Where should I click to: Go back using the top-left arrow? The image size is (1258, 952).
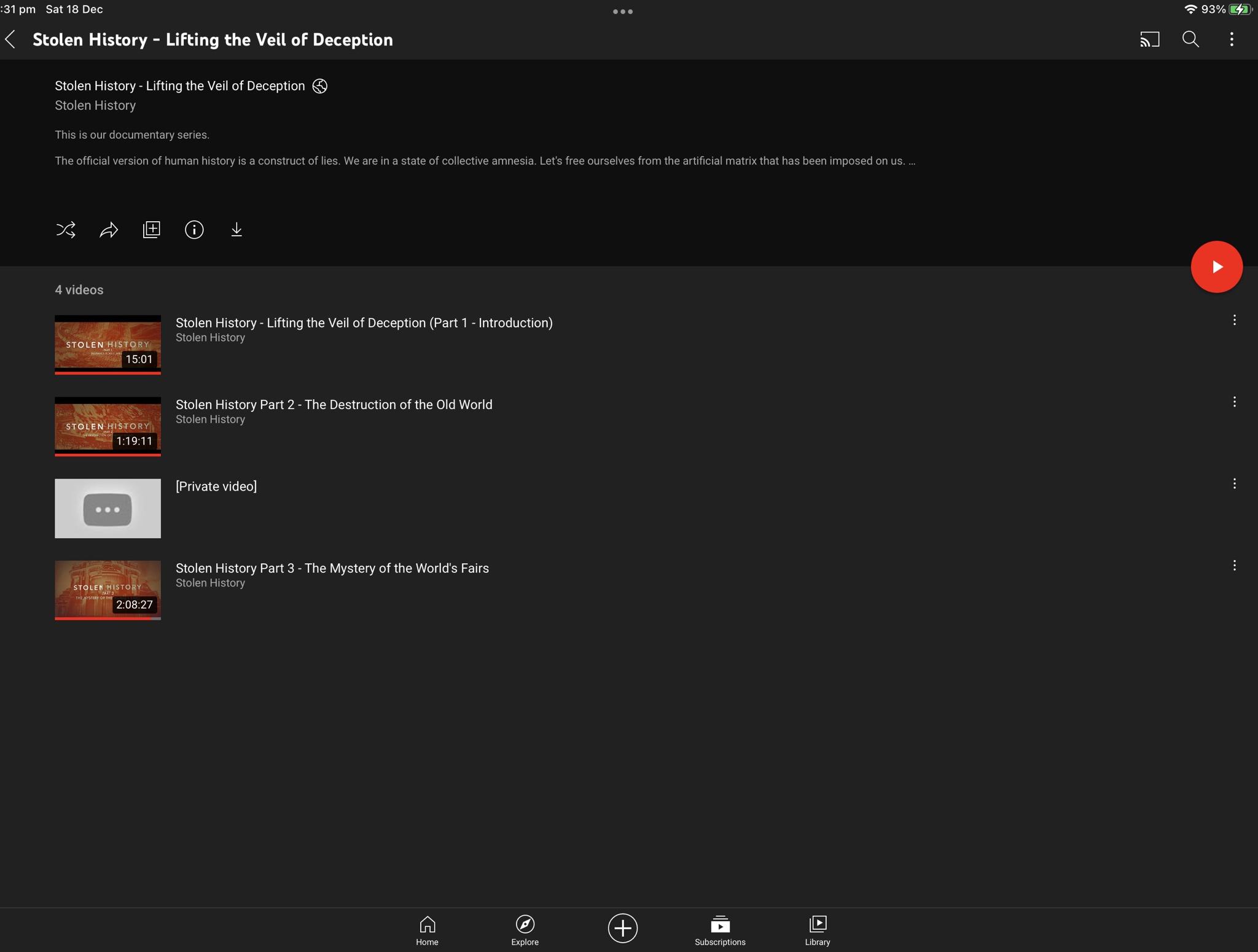(10, 39)
